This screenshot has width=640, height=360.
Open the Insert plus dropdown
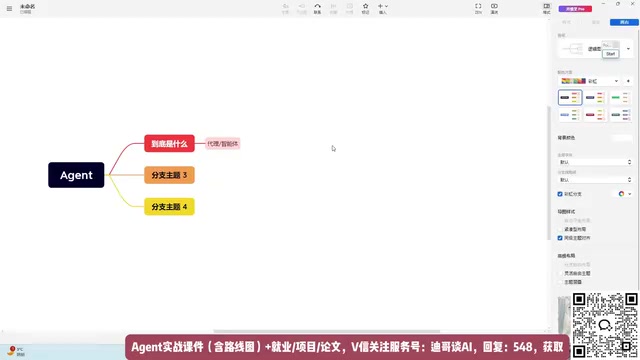382,9
